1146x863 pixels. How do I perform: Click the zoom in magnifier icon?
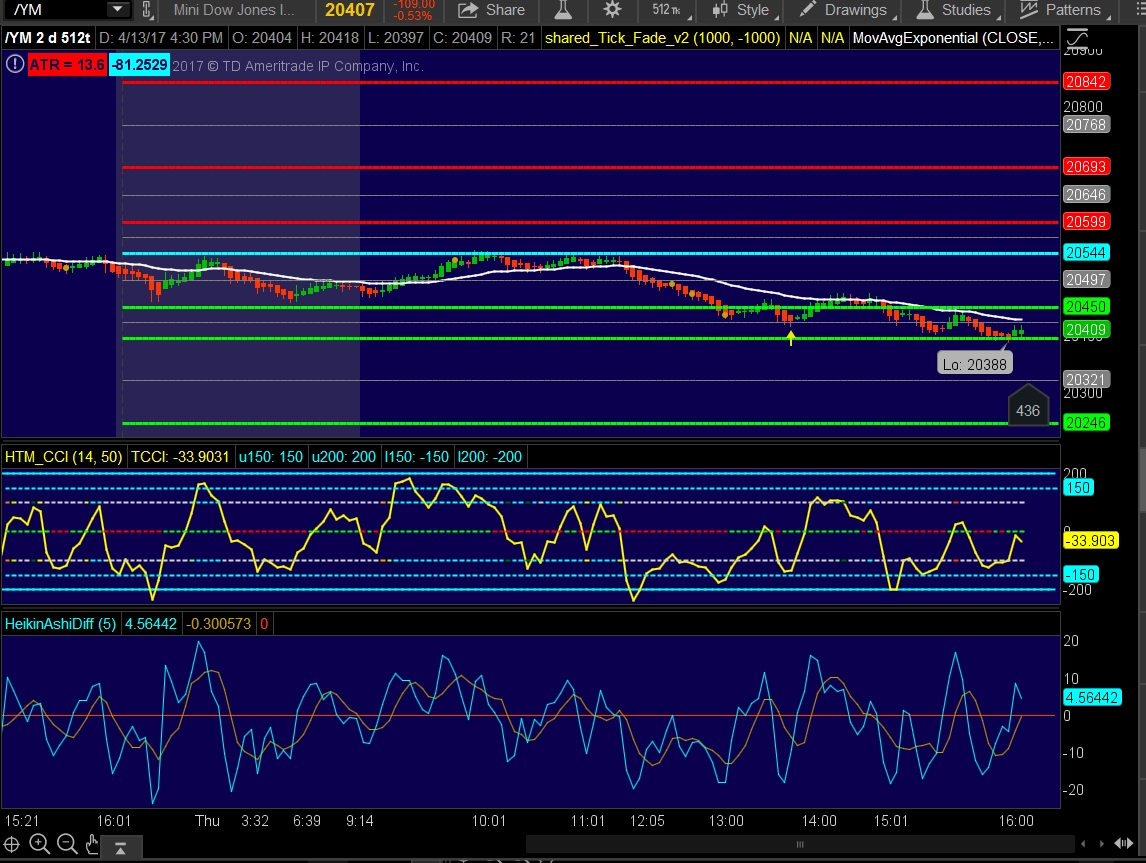(x=39, y=844)
